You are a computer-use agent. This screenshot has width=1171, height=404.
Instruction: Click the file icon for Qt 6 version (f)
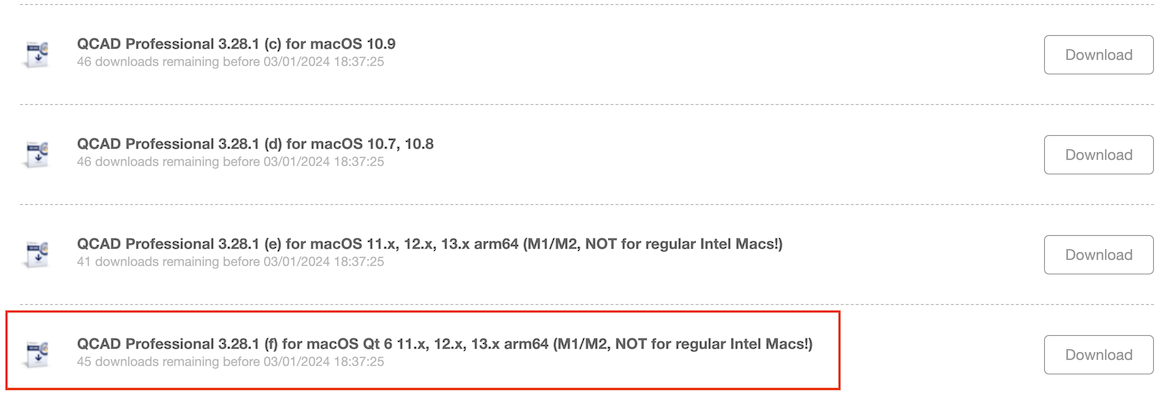coord(37,354)
